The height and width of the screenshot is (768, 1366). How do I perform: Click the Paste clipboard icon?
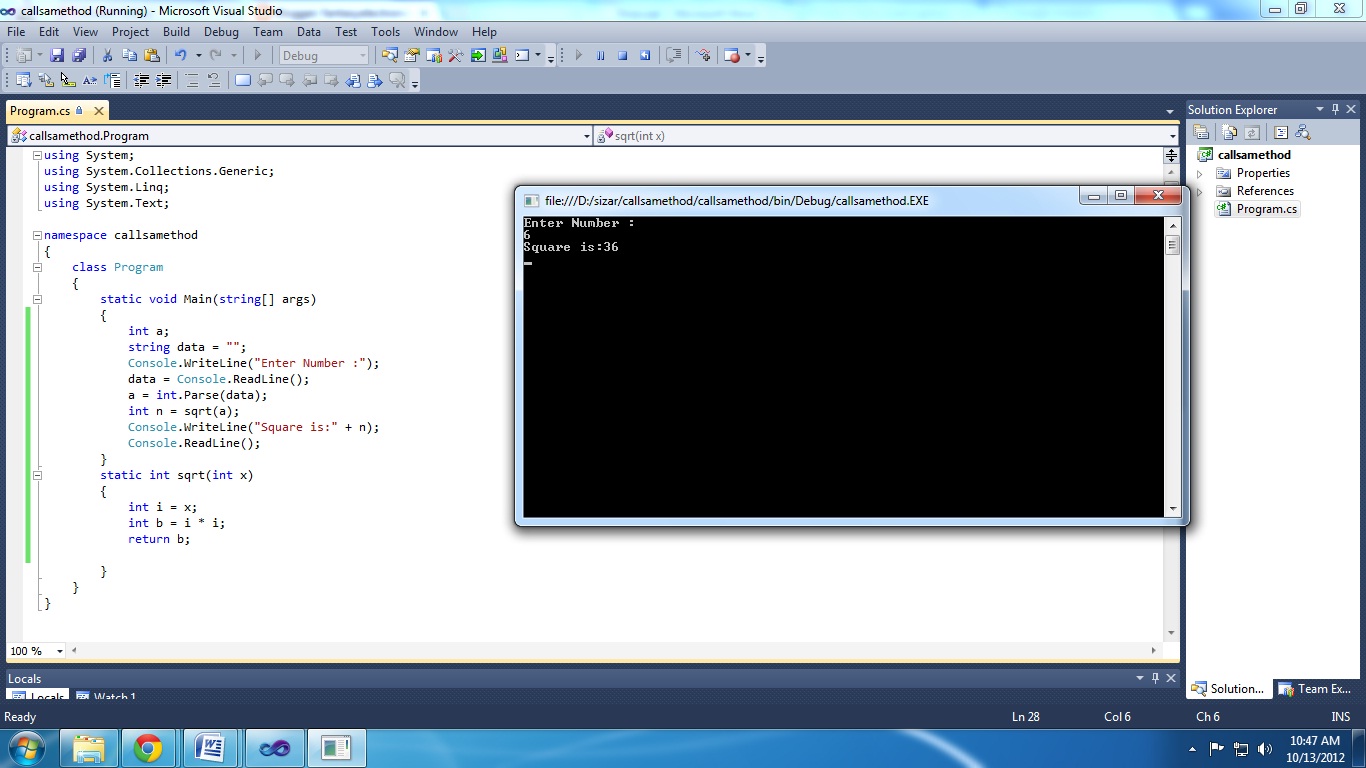(152, 56)
